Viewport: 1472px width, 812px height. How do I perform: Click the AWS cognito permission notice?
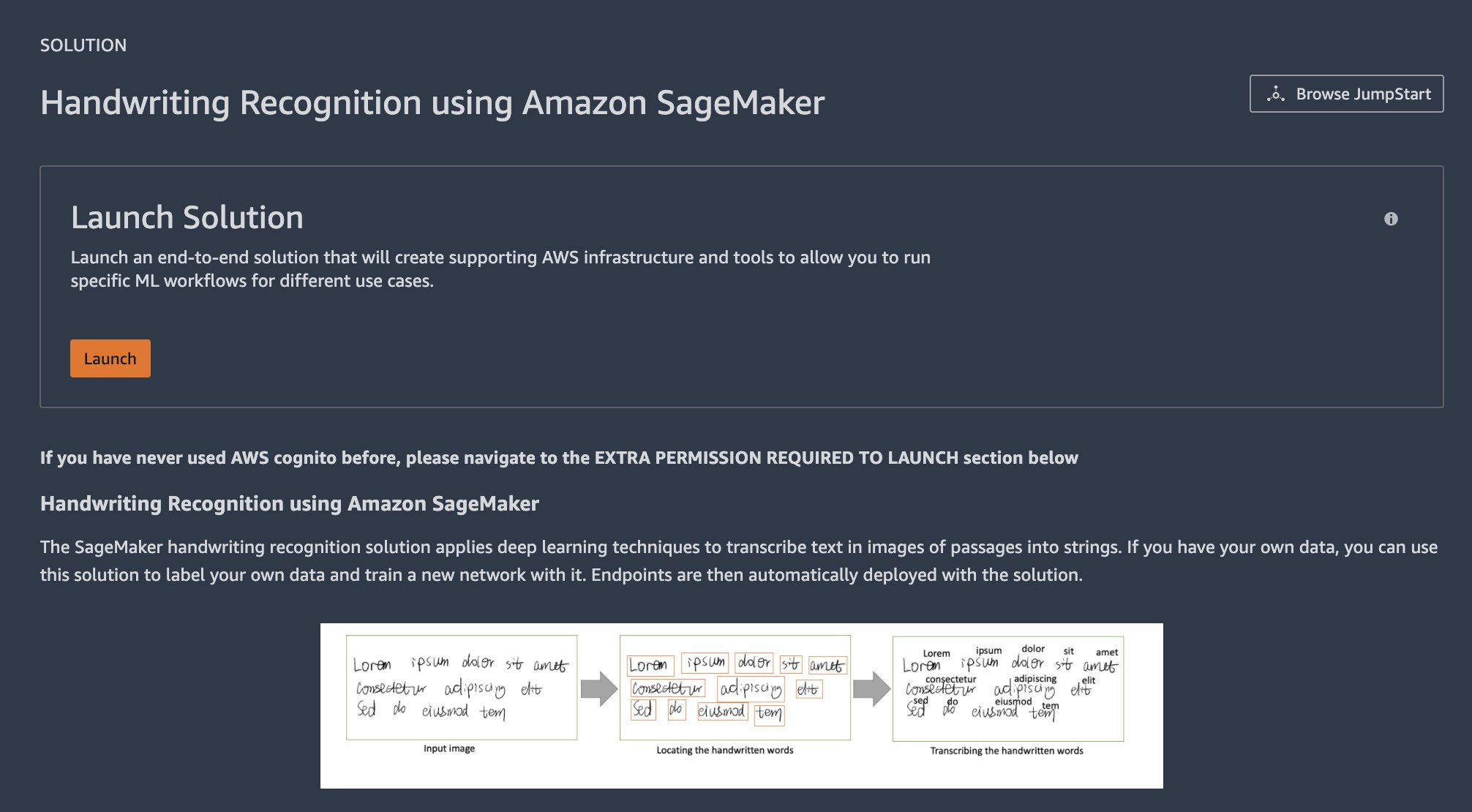coord(559,458)
